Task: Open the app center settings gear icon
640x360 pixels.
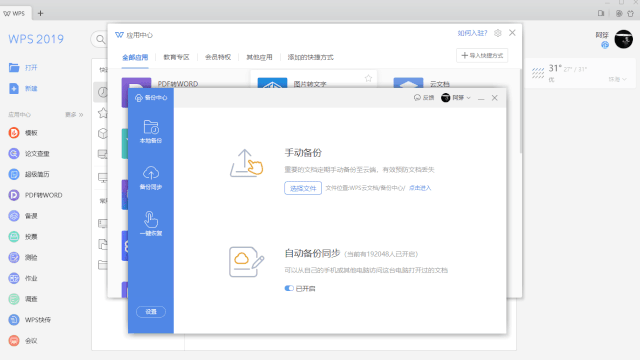Action: click(498, 33)
